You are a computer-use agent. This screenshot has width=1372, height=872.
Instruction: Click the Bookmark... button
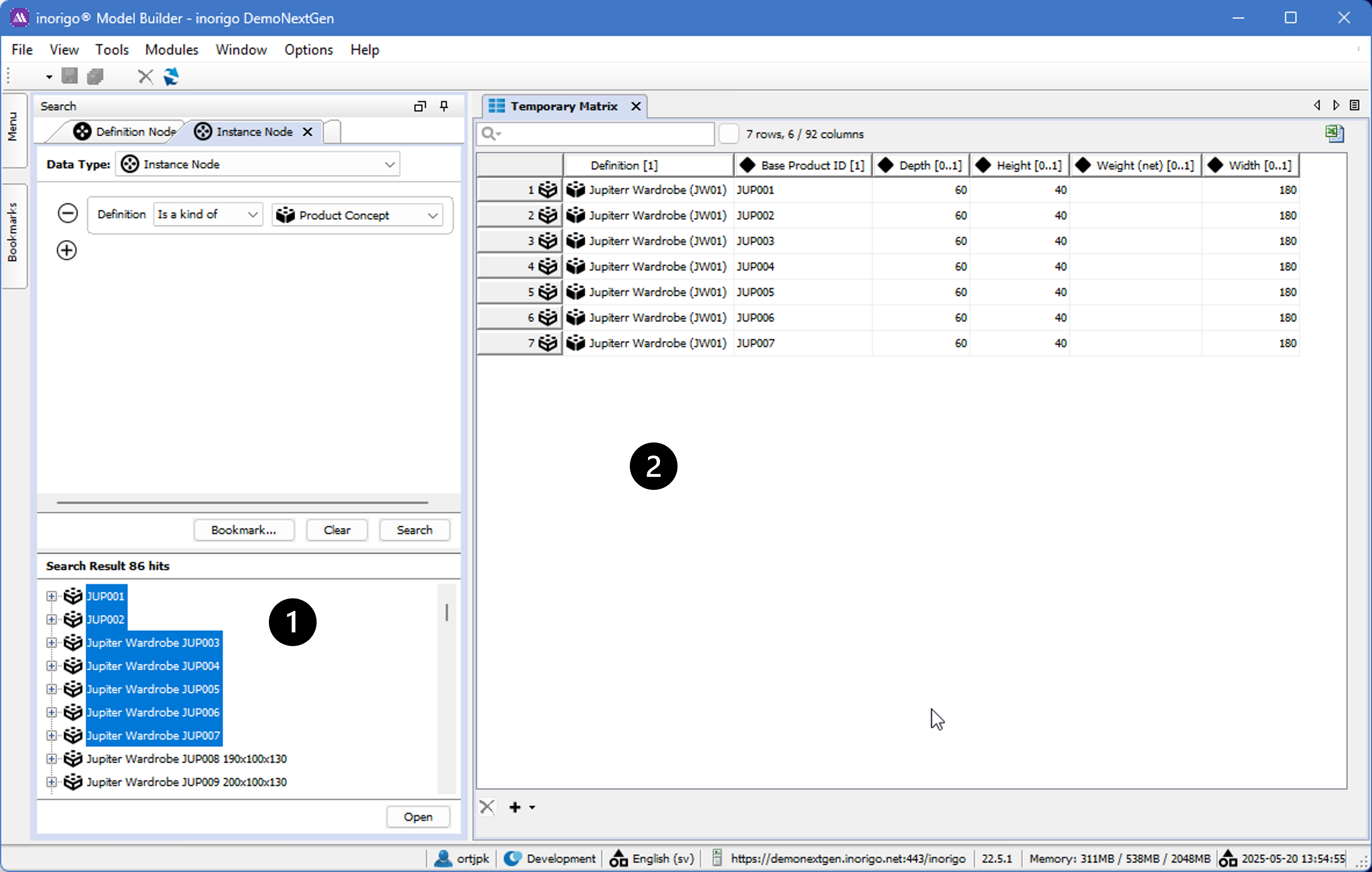[243, 530]
